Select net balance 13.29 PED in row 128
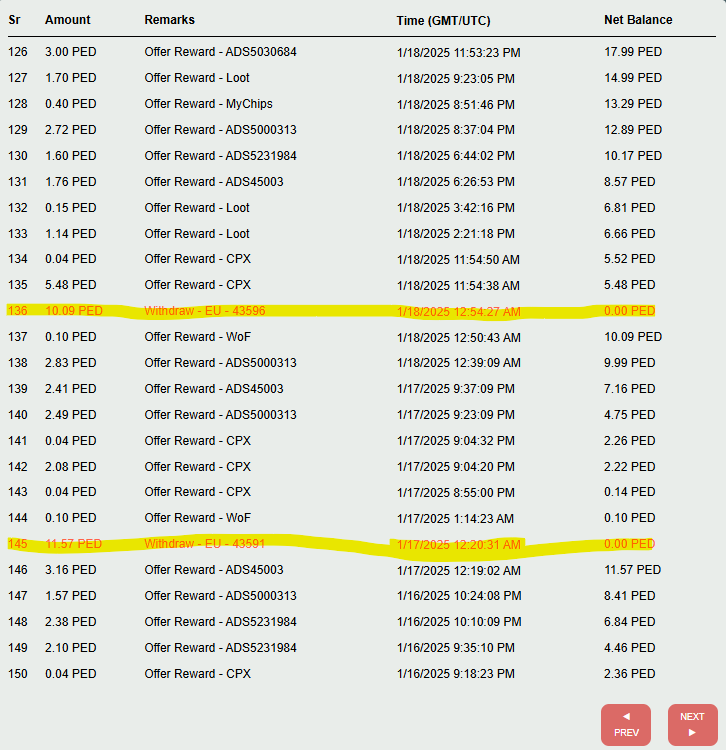726x750 pixels. click(x=633, y=104)
